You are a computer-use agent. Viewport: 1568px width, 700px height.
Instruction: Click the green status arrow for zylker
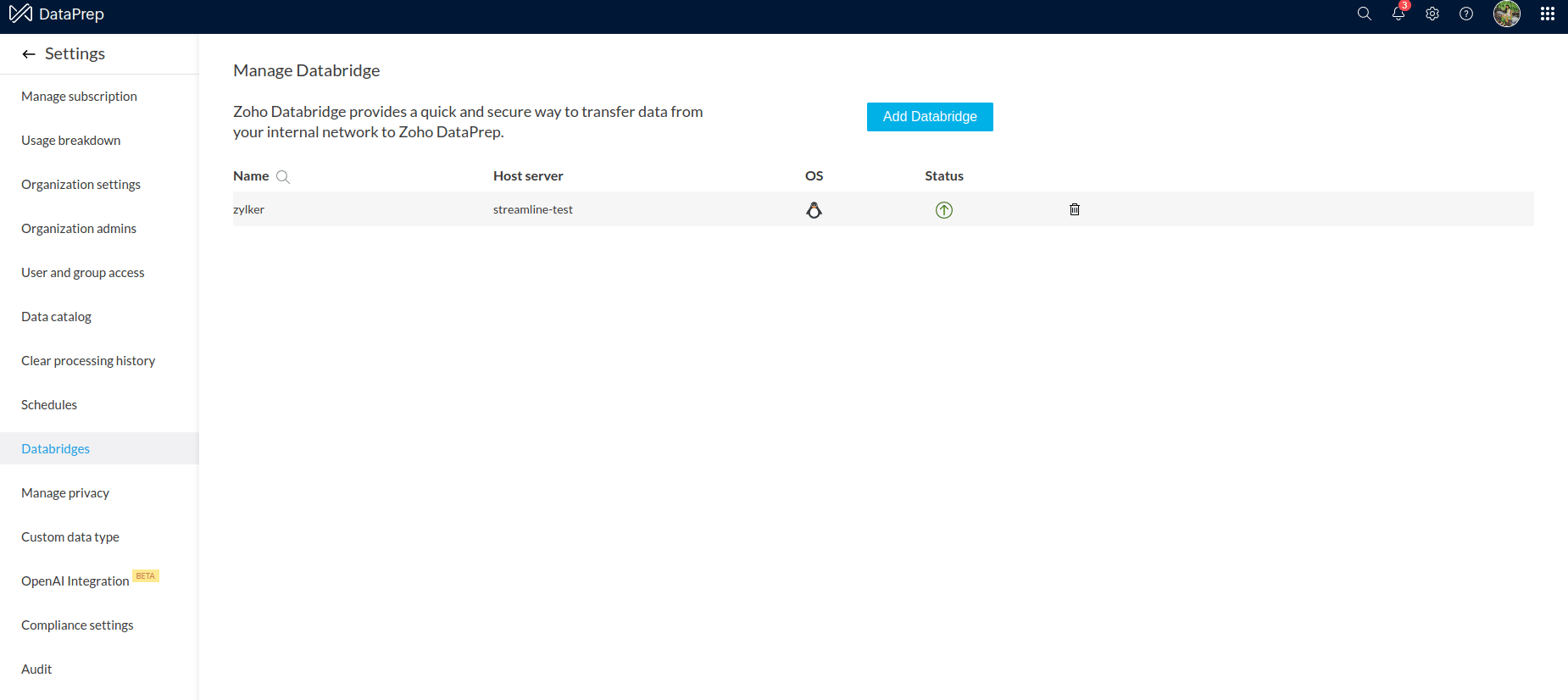click(944, 210)
